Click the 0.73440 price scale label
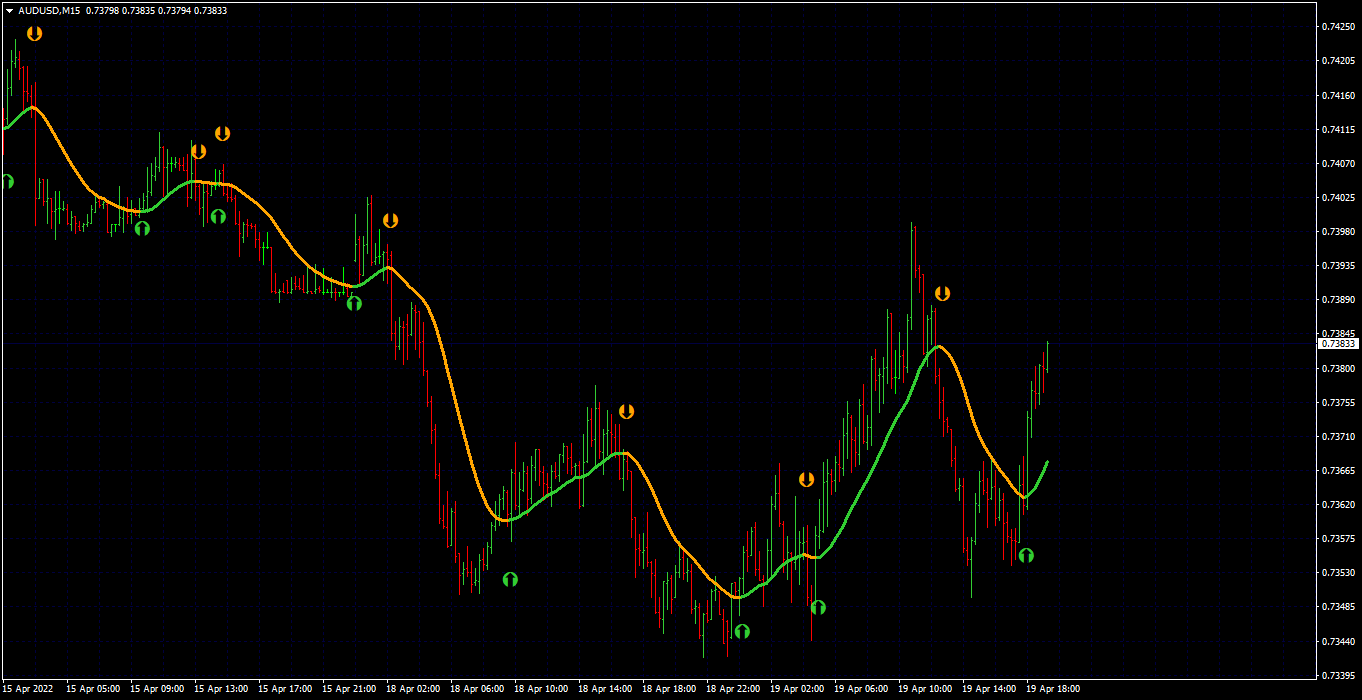Image resolution: width=1362 pixels, height=700 pixels. tap(1338, 641)
